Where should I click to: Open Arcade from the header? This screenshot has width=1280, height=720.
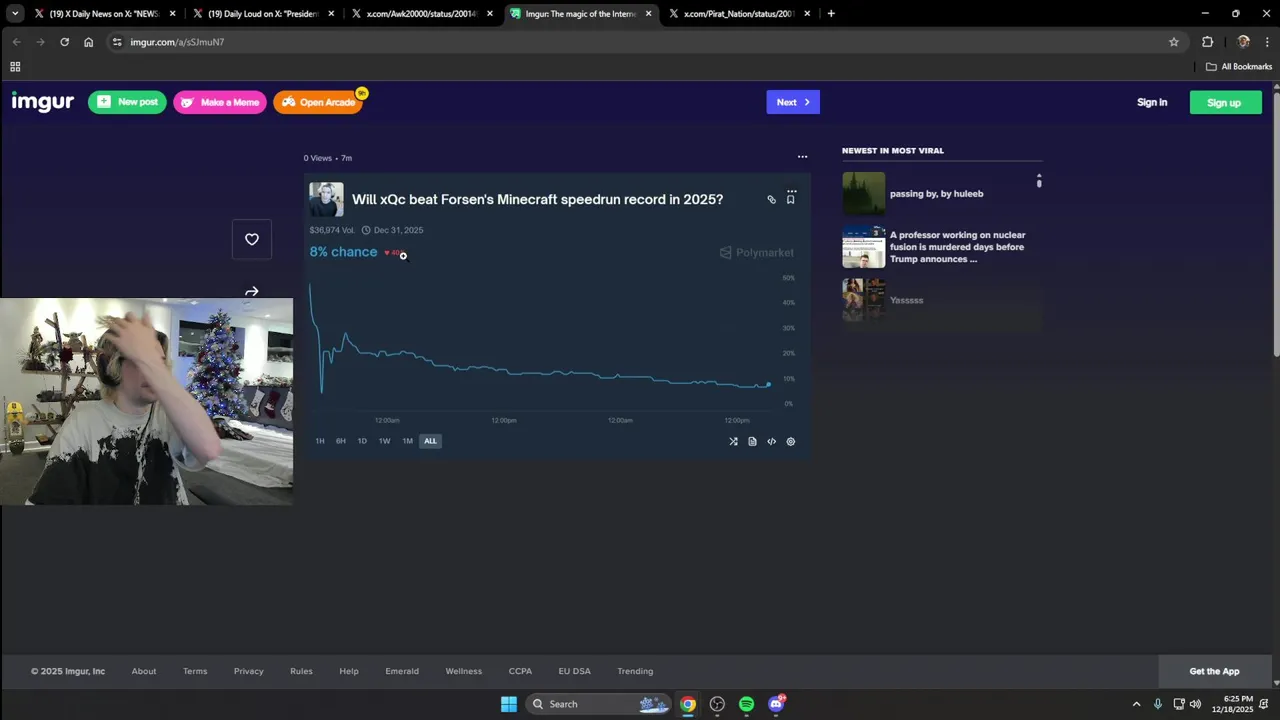pyautogui.click(x=318, y=102)
